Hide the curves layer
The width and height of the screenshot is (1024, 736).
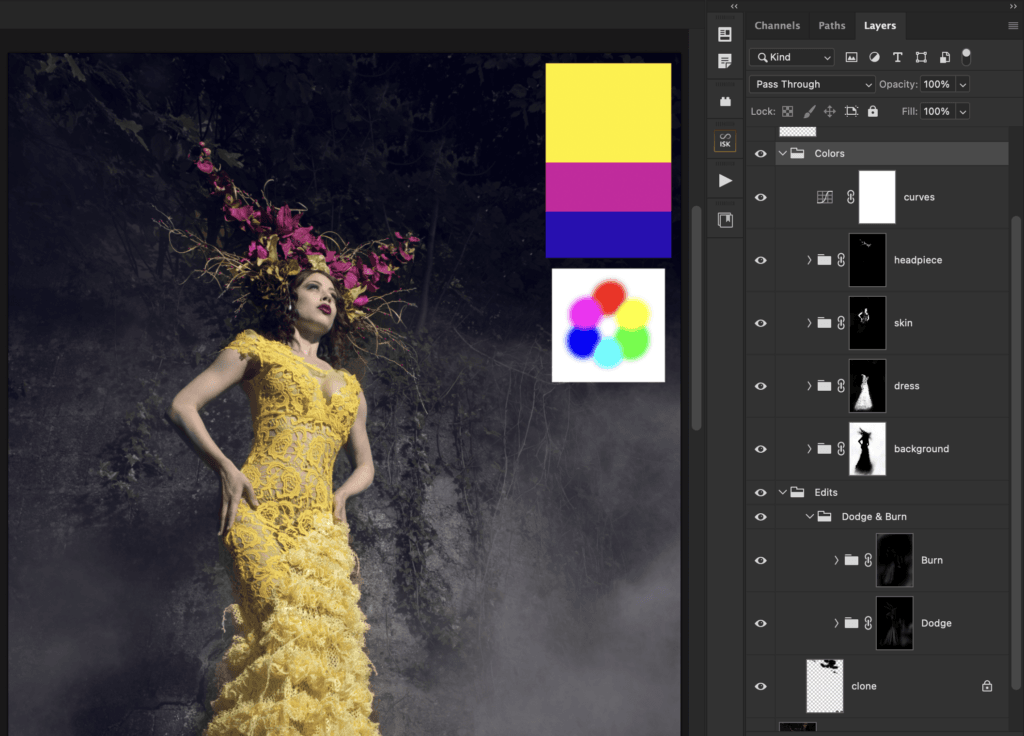pyautogui.click(x=761, y=197)
